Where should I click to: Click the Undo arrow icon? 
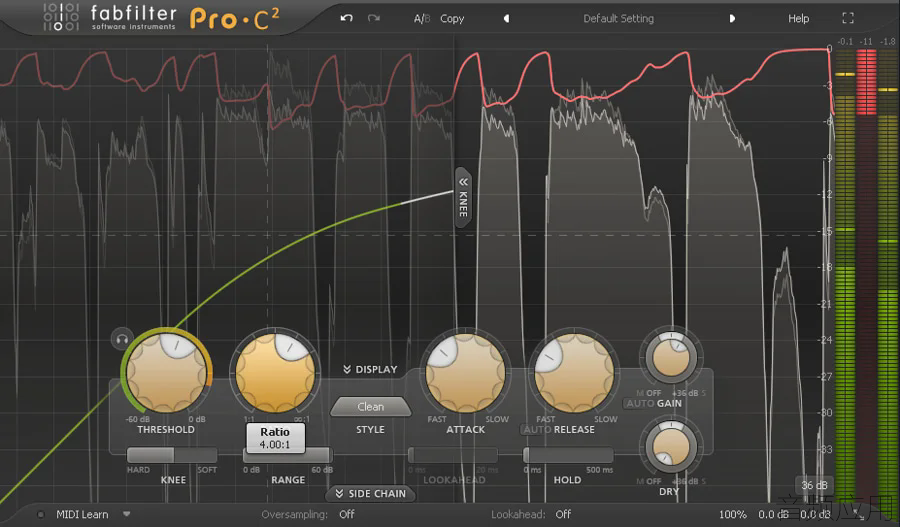pos(346,18)
